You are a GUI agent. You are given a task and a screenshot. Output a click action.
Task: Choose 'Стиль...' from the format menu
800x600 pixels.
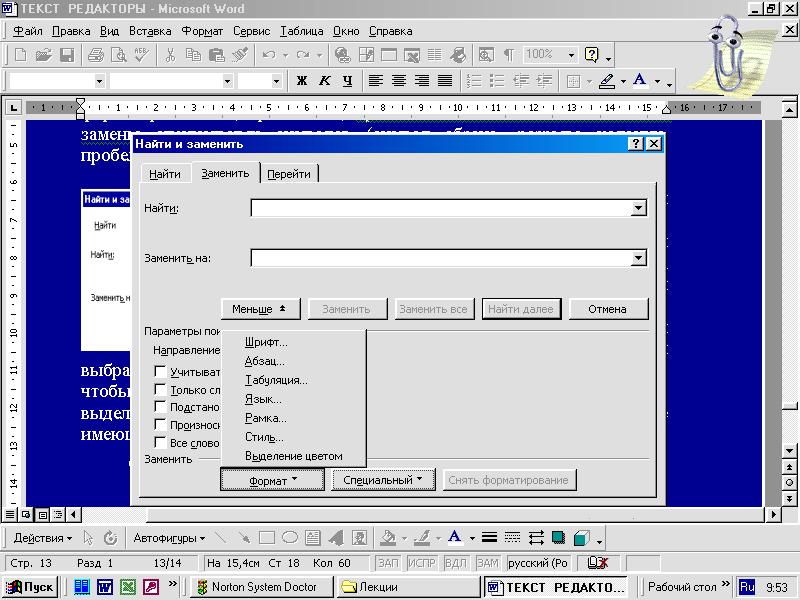click(264, 437)
